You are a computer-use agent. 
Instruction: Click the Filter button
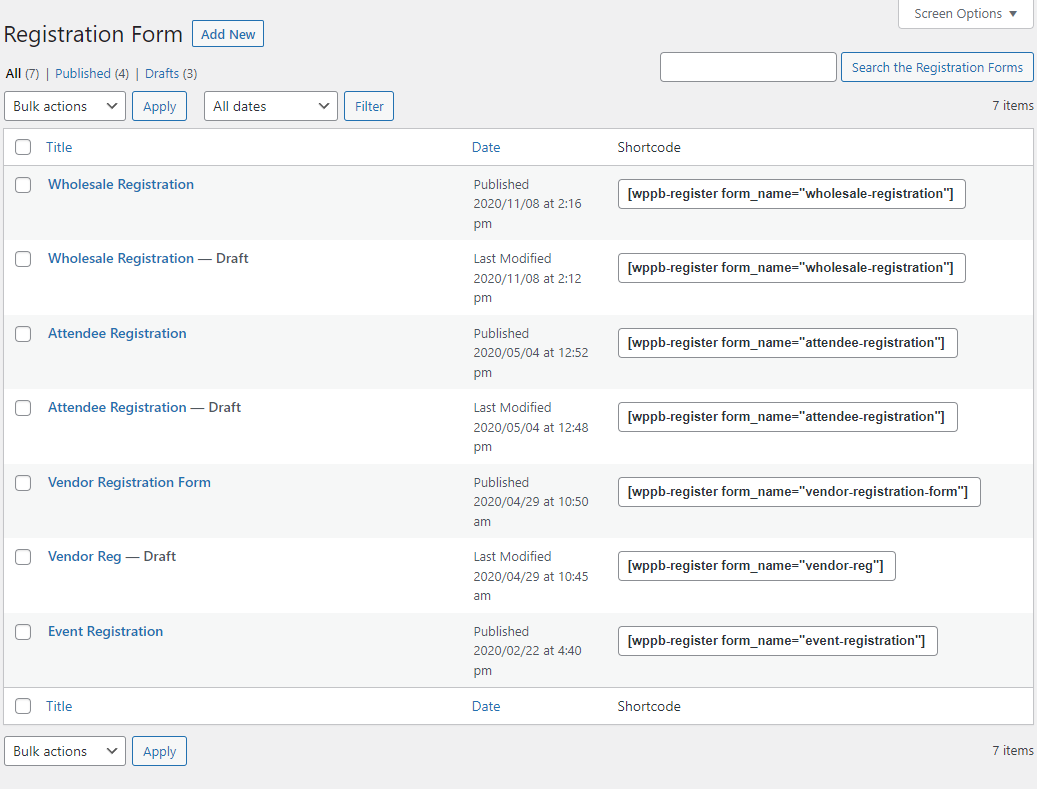click(x=369, y=106)
